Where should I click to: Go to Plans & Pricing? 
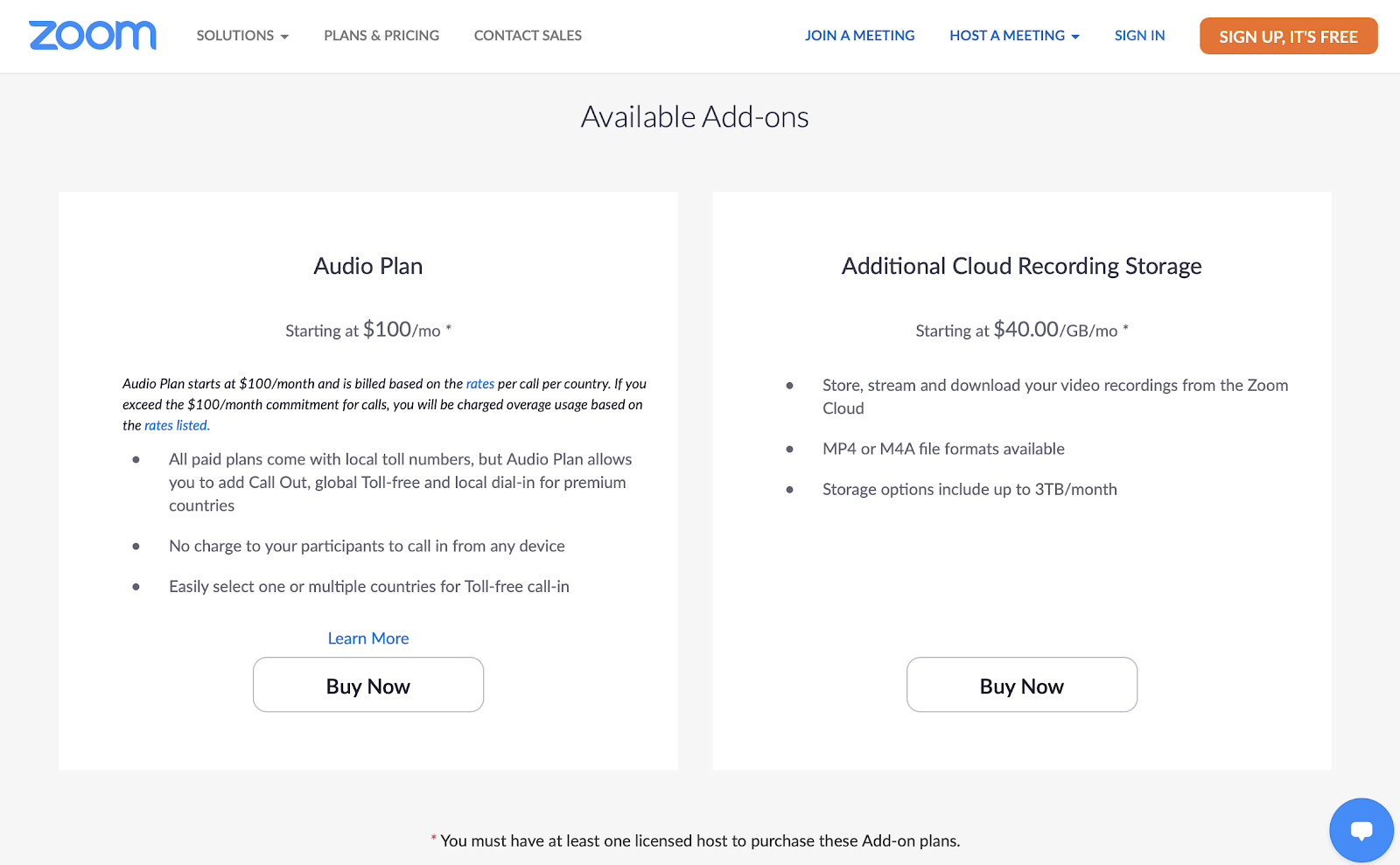(381, 36)
